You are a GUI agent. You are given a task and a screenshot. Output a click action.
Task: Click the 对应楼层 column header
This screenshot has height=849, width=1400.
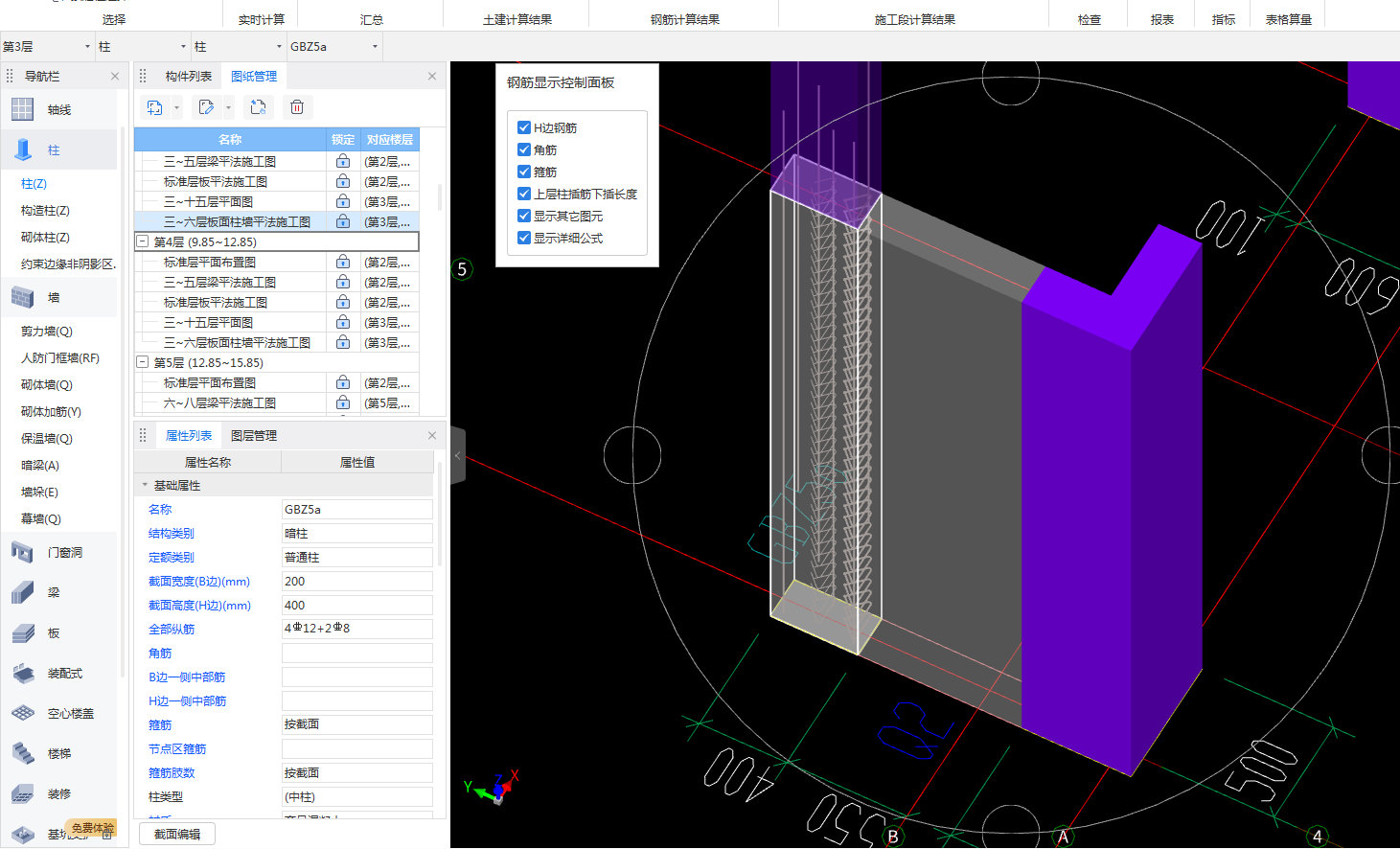pyautogui.click(x=389, y=139)
